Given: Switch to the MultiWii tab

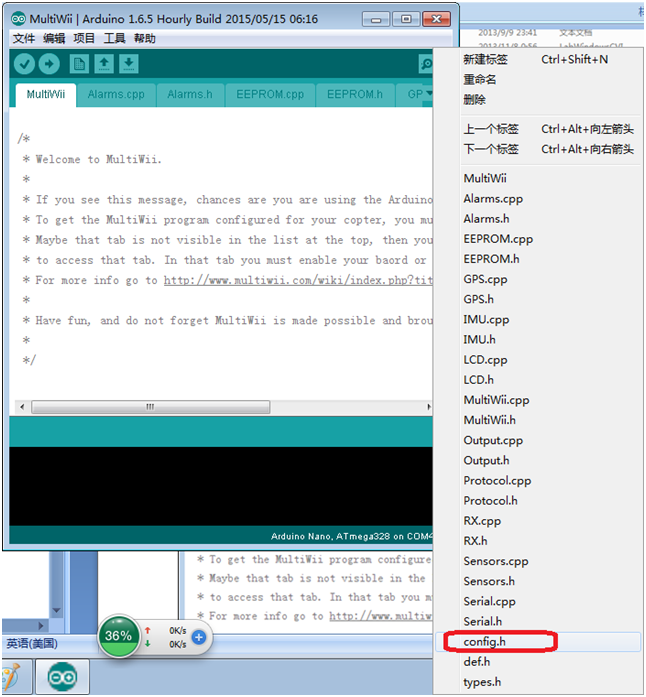Looking at the screenshot, I should [x=46, y=95].
